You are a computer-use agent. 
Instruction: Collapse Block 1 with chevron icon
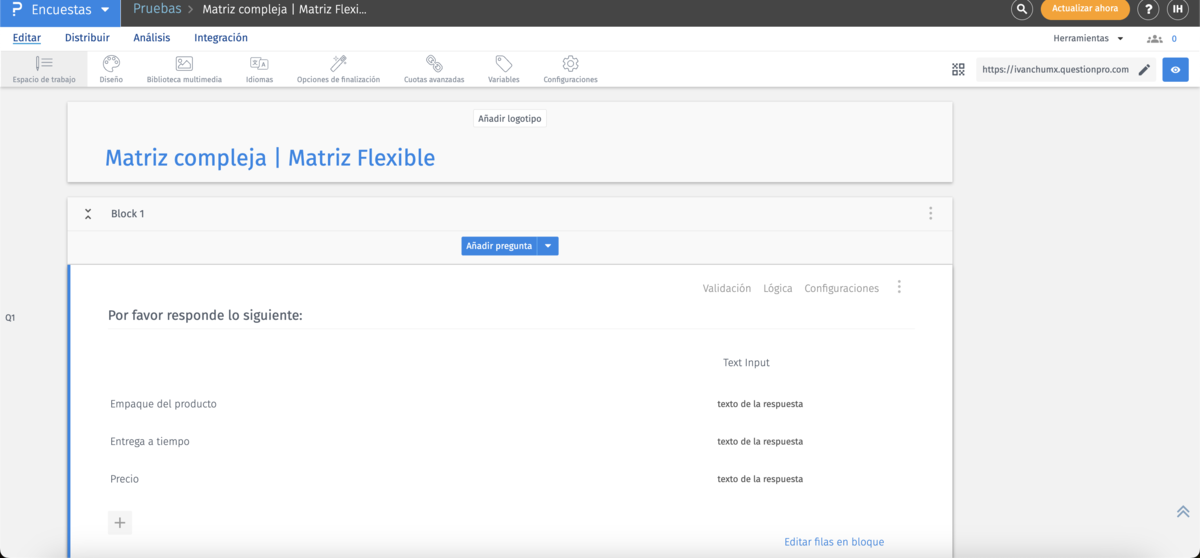pyautogui.click(x=88, y=214)
